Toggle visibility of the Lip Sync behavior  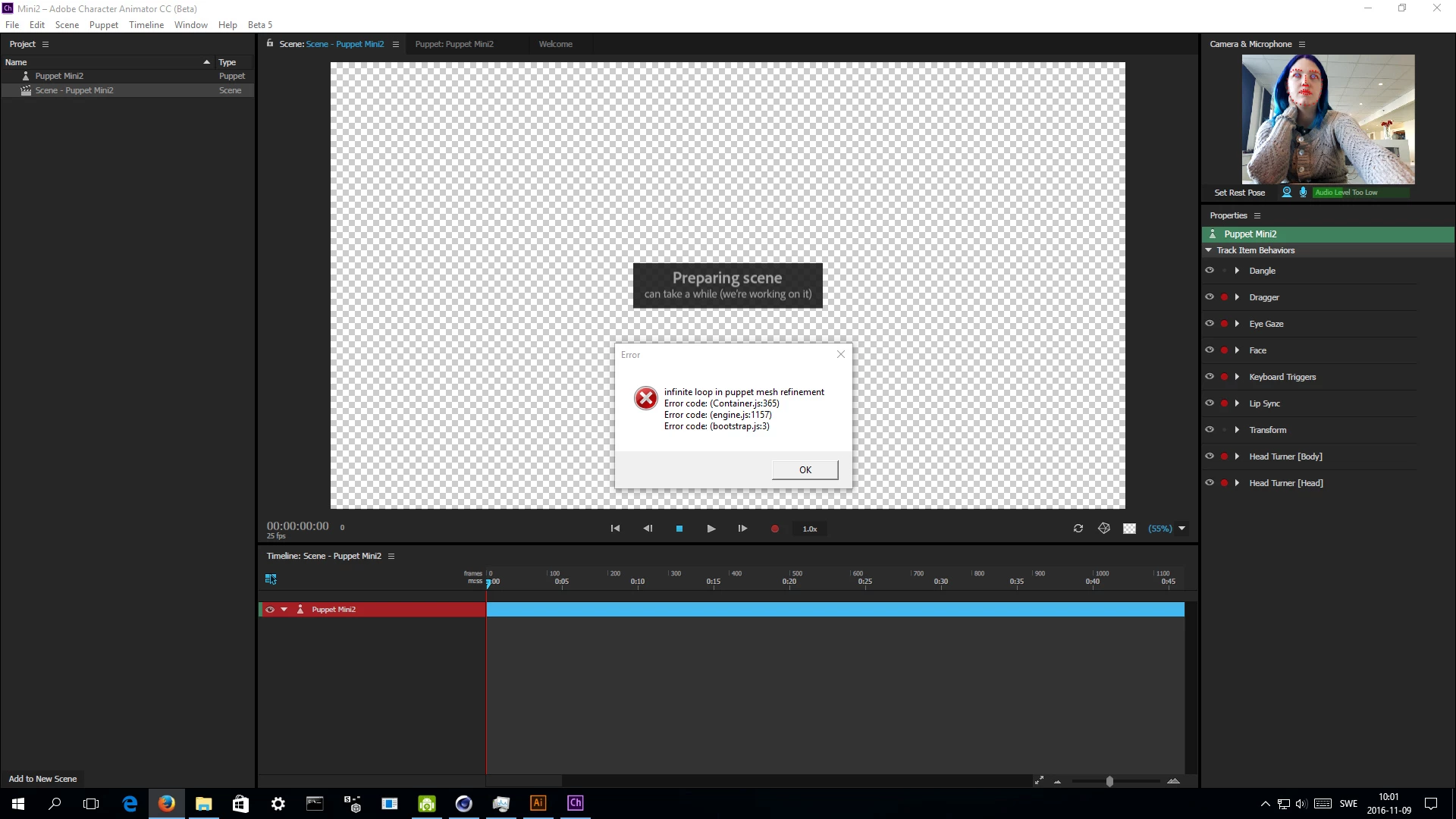[1210, 403]
